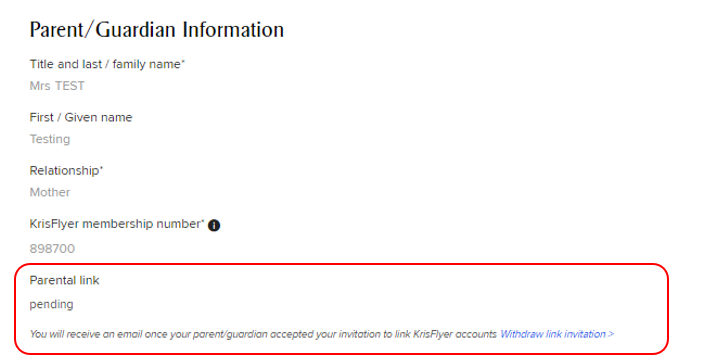Click the 'KrisFlyer membership number' label
Screen dimensions: 707x364
point(116,224)
